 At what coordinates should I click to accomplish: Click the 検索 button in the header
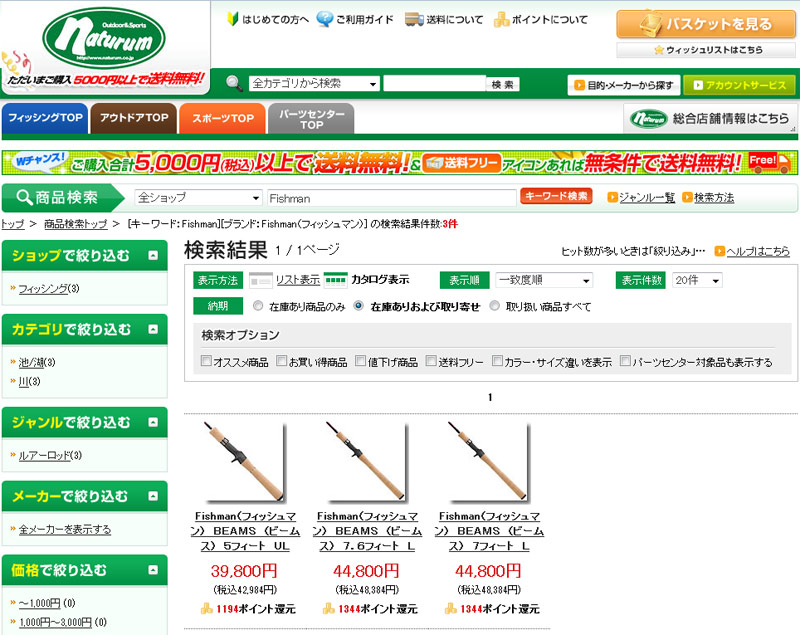(503, 84)
